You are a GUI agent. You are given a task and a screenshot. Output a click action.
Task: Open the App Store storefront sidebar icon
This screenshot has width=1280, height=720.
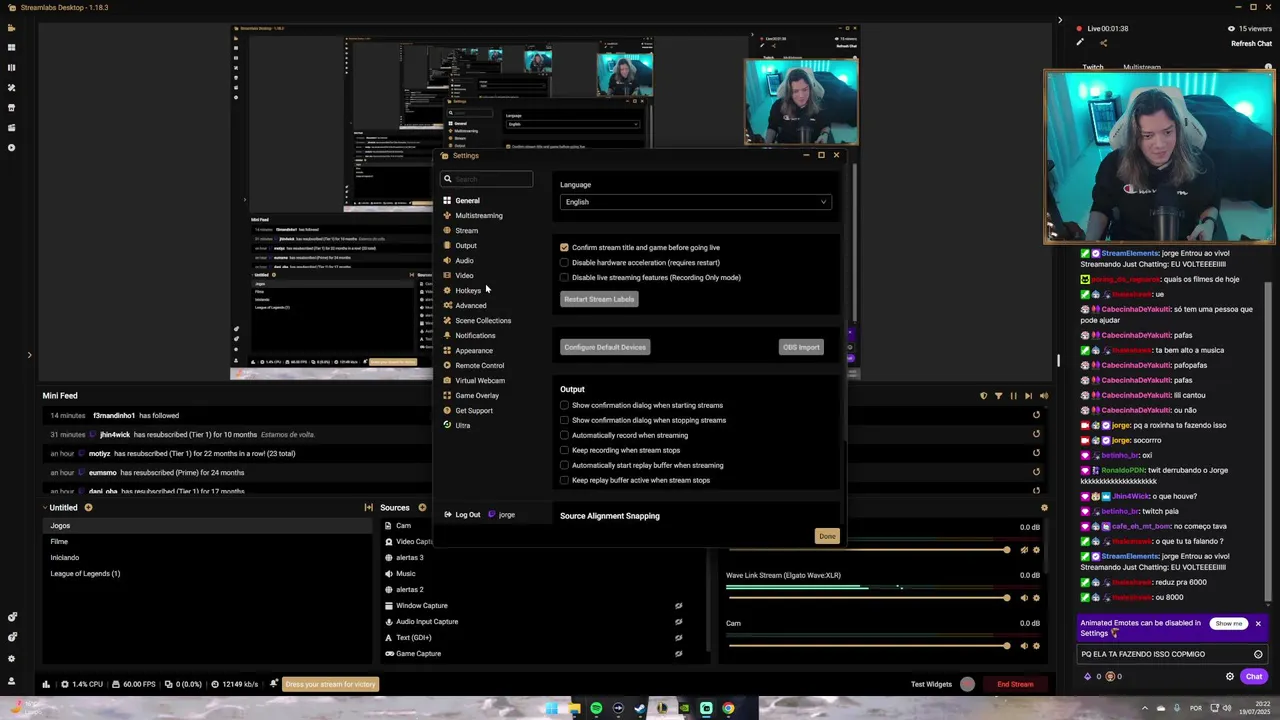[12, 107]
